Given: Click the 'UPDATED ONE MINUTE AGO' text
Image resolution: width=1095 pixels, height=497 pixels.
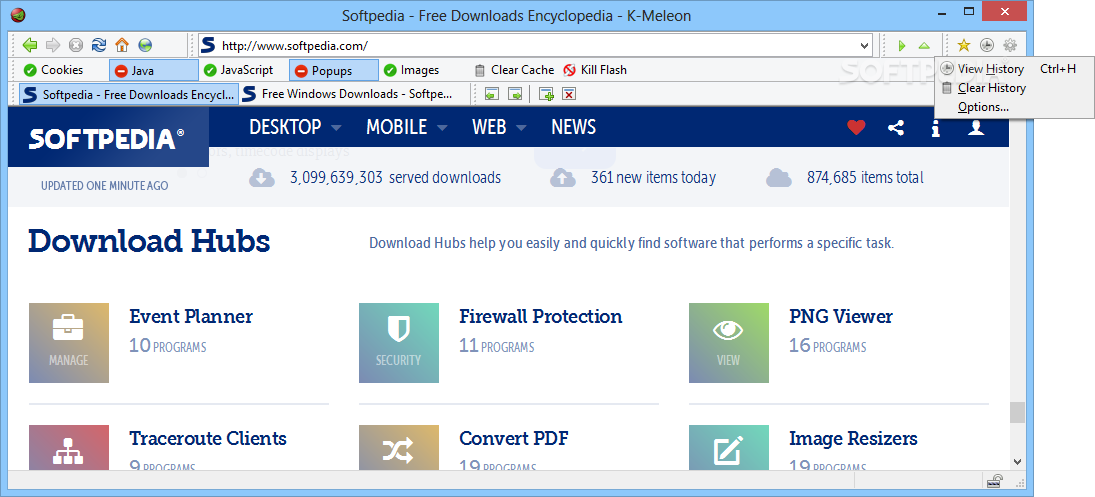Looking at the screenshot, I should tap(104, 186).
